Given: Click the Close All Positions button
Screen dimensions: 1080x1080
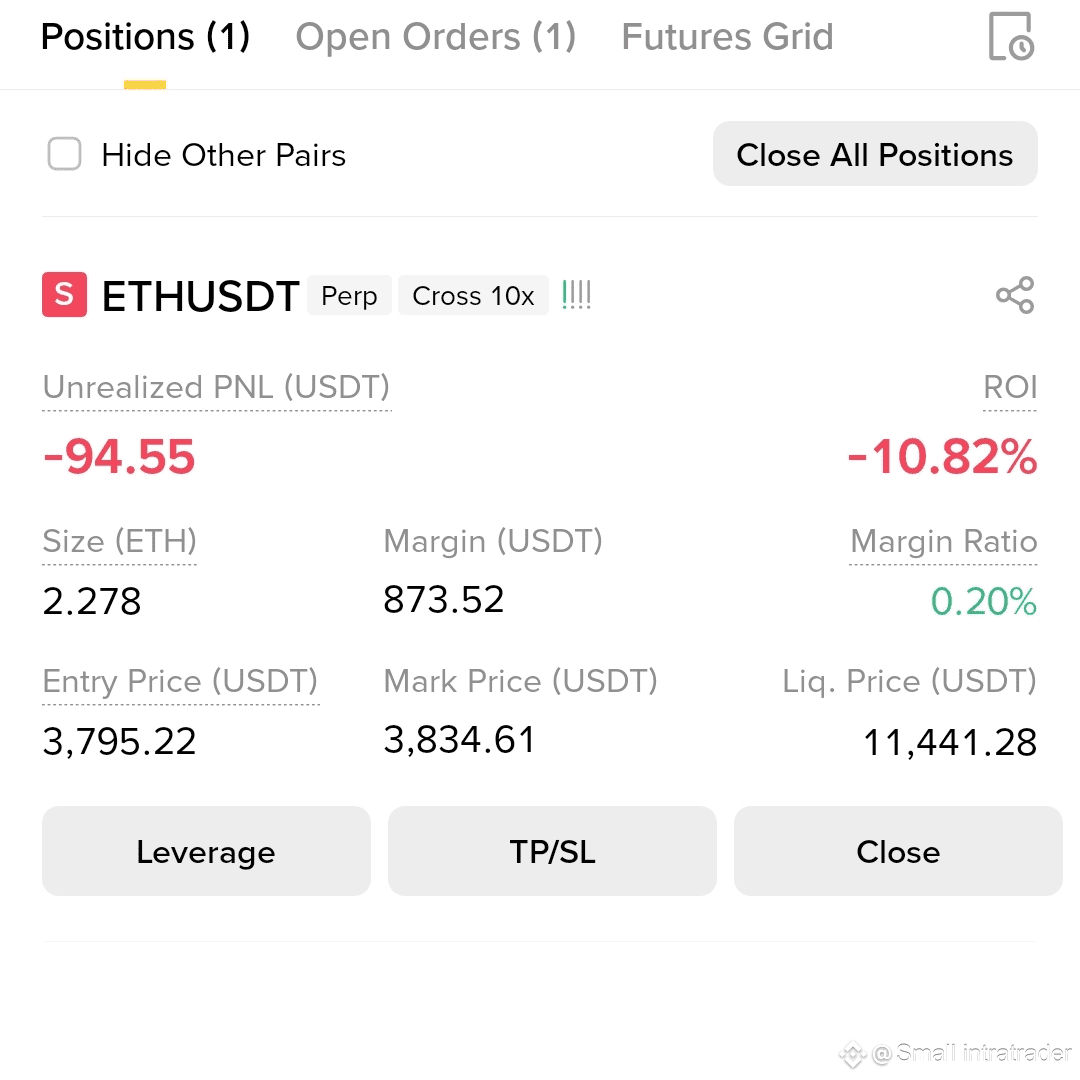Looking at the screenshot, I should coord(875,154).
